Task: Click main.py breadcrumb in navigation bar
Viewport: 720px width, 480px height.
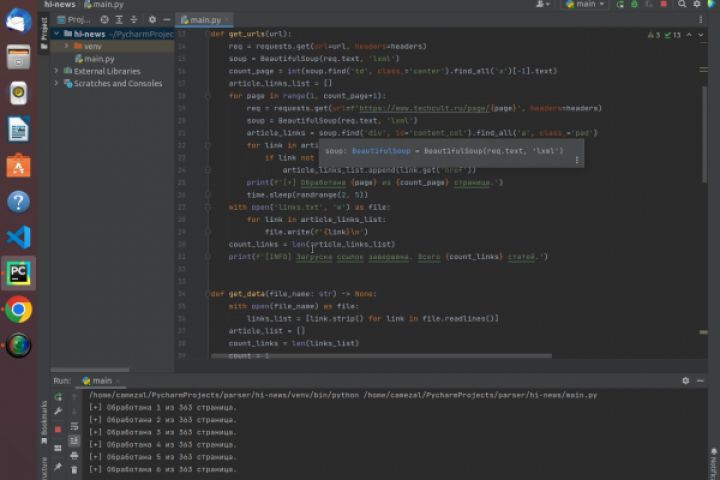Action: (104, 4)
